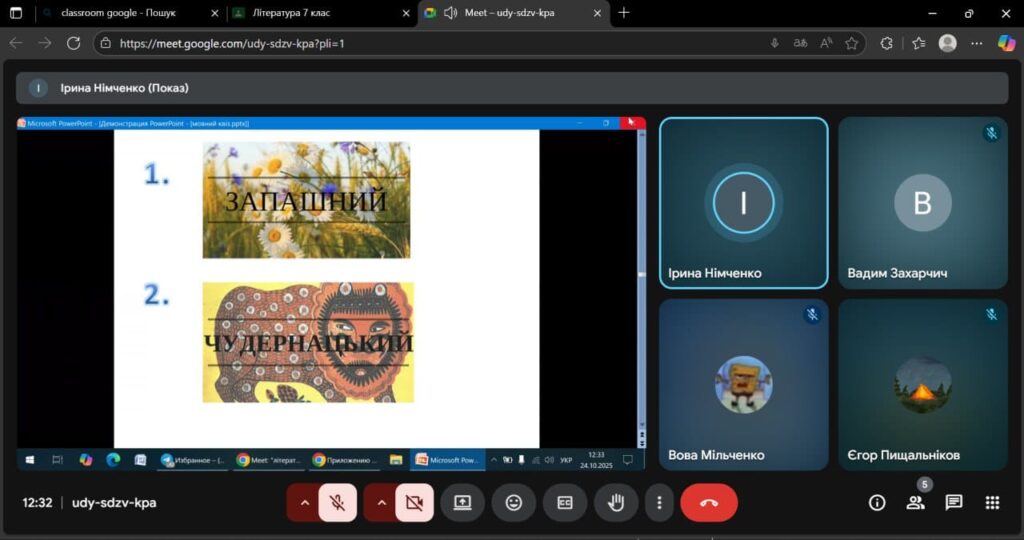
Task: Expand the camera video settings chevron
Action: 381,503
